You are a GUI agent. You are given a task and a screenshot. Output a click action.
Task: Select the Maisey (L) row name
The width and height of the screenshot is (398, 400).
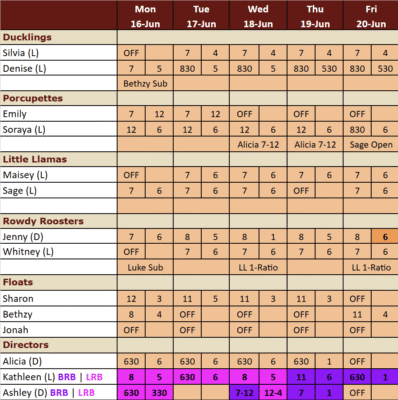25,175
